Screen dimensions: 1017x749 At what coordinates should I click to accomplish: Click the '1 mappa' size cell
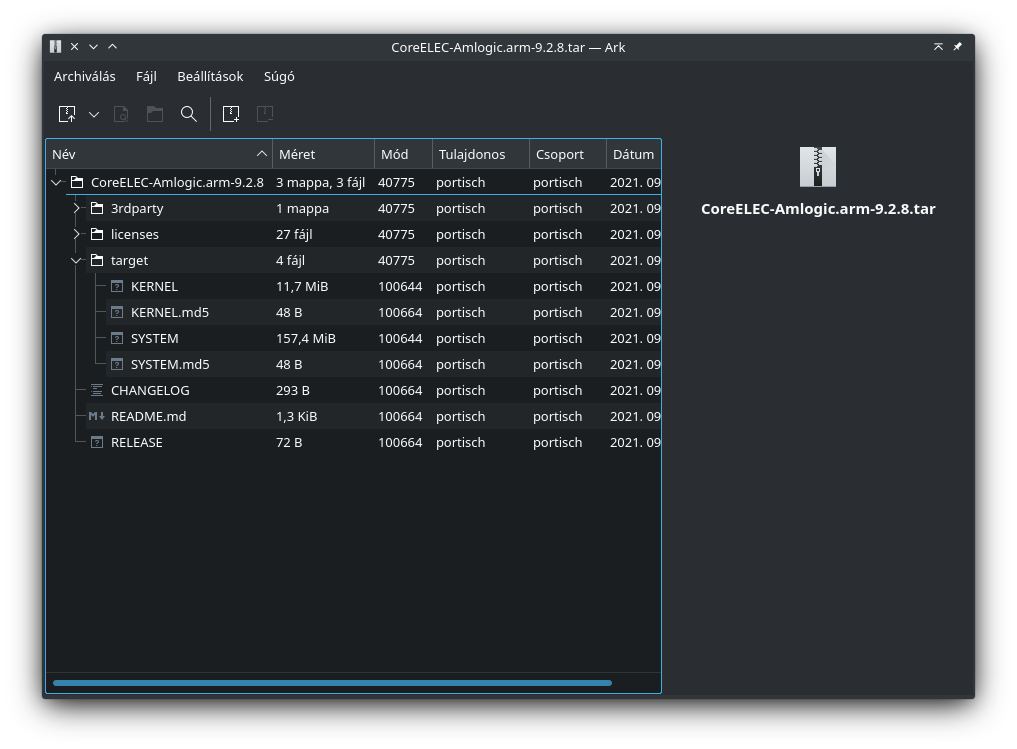point(302,208)
